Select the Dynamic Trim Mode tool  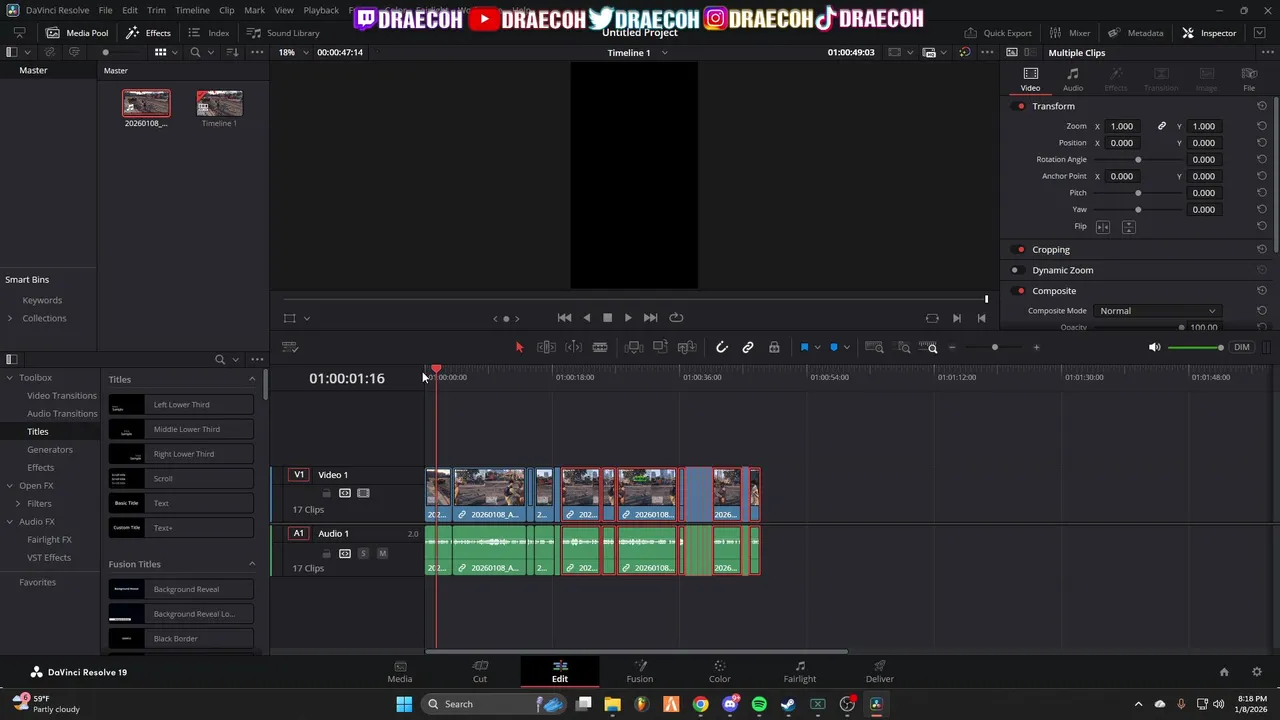click(573, 347)
